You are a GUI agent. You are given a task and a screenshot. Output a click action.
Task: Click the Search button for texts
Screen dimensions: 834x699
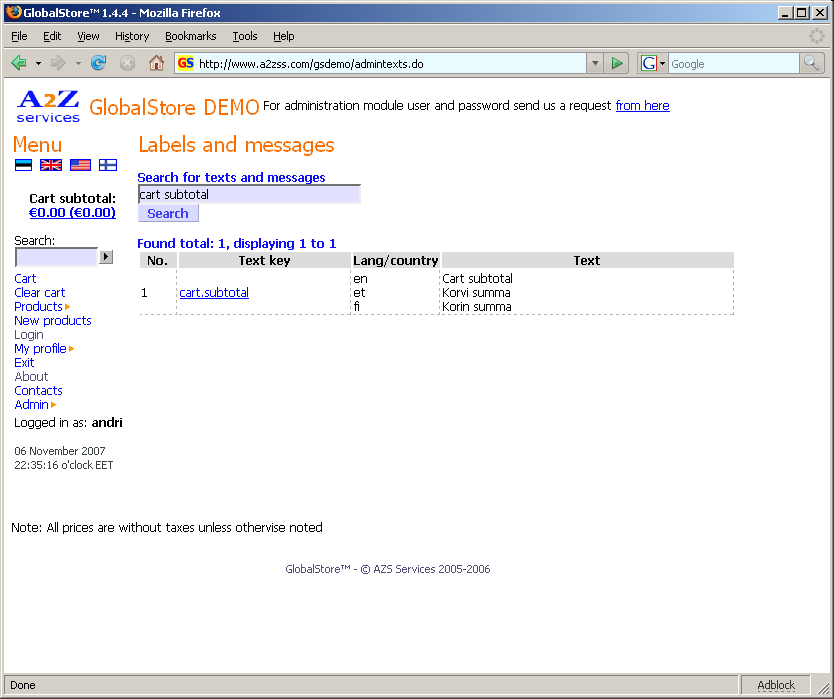pos(168,213)
